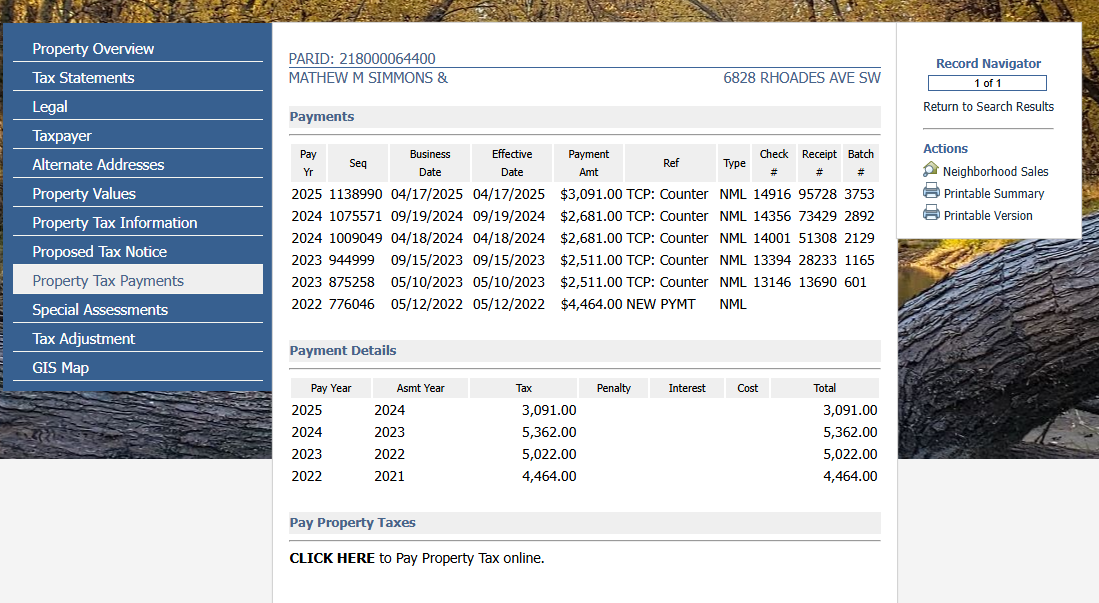Click the Neighborhood Sales house icon

point(931,170)
